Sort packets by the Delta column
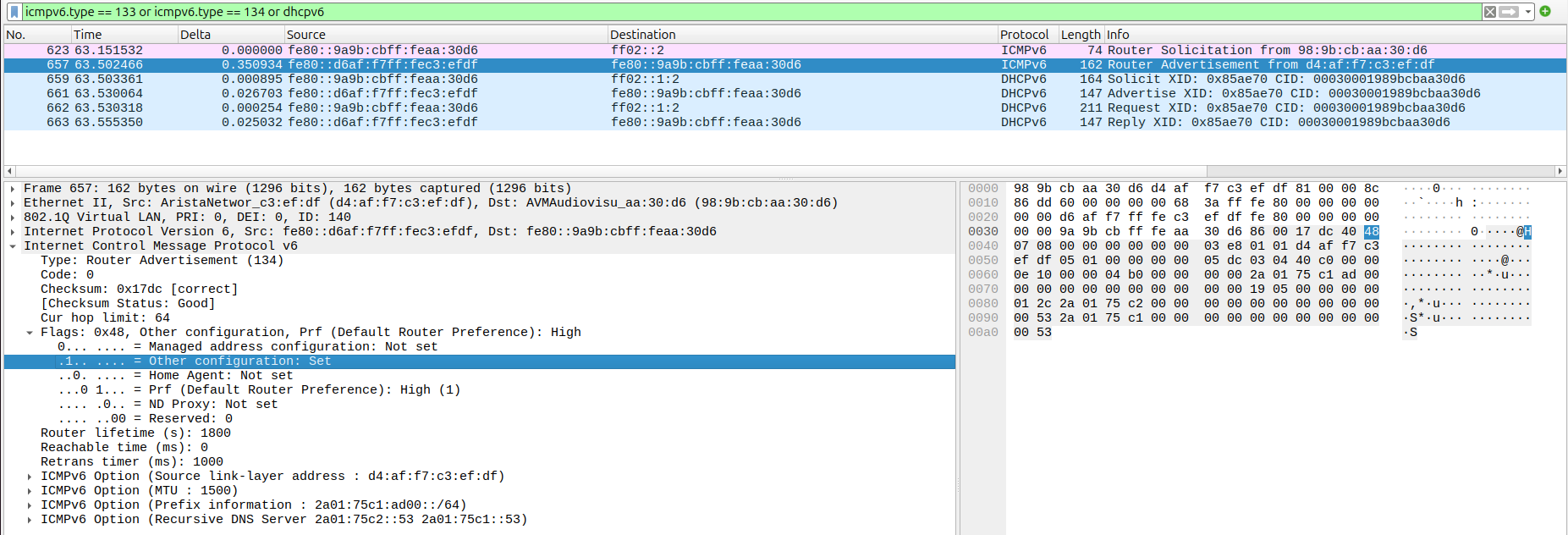Image resolution: width=1568 pixels, height=535 pixels. pyautogui.click(x=230, y=35)
